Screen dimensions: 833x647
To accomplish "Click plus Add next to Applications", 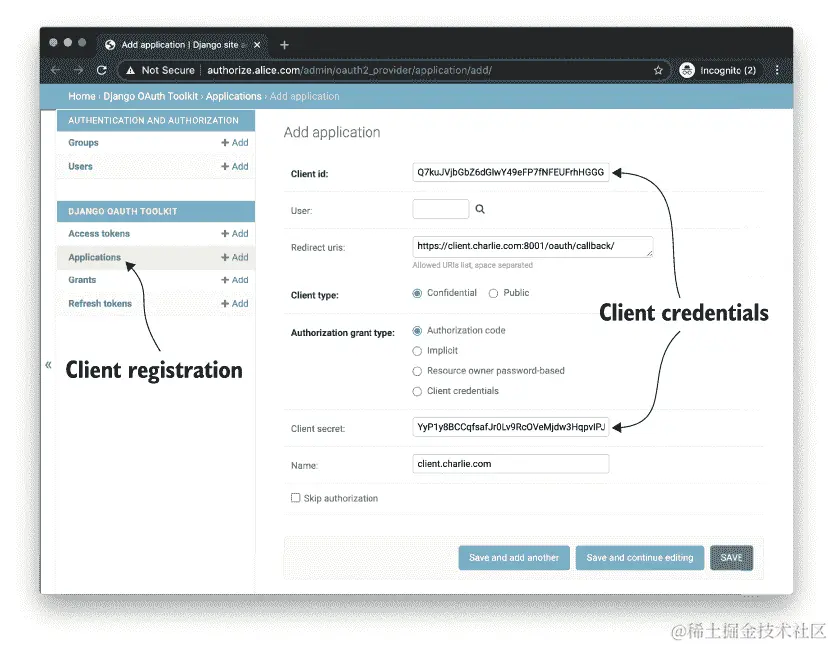I will (x=234, y=257).
